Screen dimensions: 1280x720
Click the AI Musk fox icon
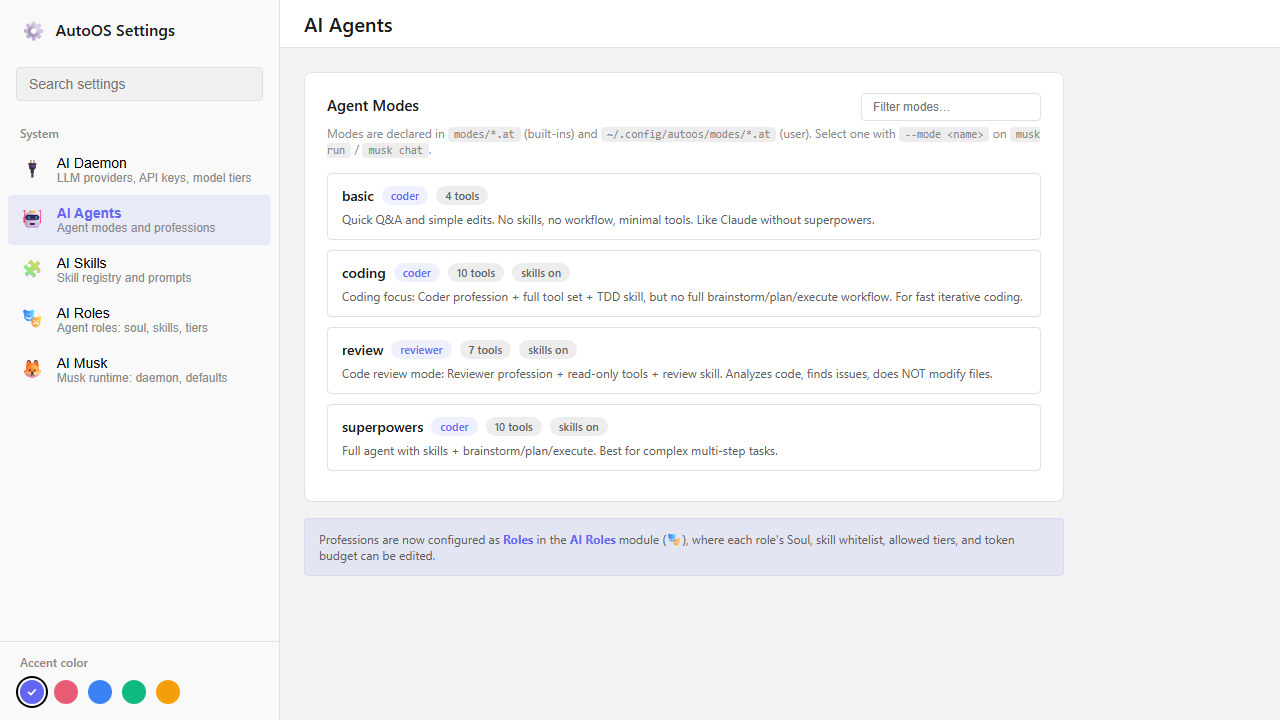(32, 369)
